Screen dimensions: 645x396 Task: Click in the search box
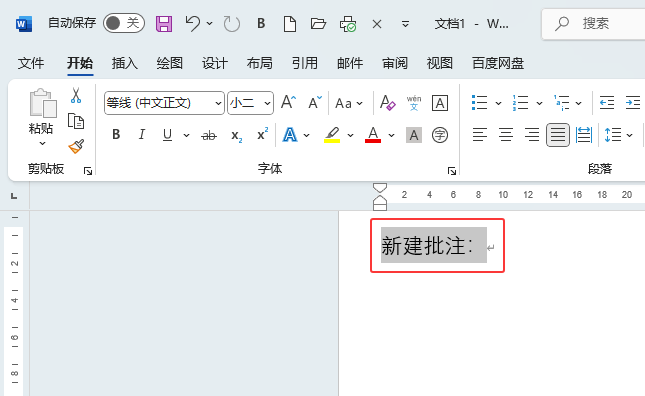pyautogui.click(x=594, y=24)
